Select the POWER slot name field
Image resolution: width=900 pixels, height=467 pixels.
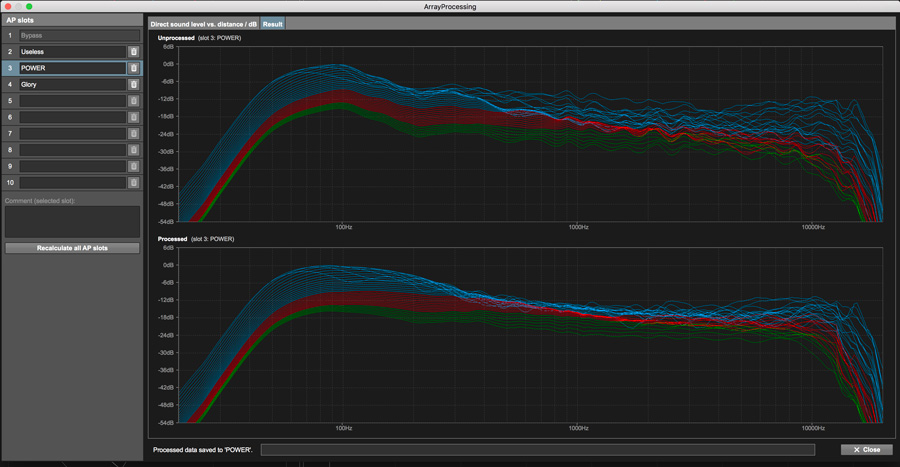[x=72, y=68]
